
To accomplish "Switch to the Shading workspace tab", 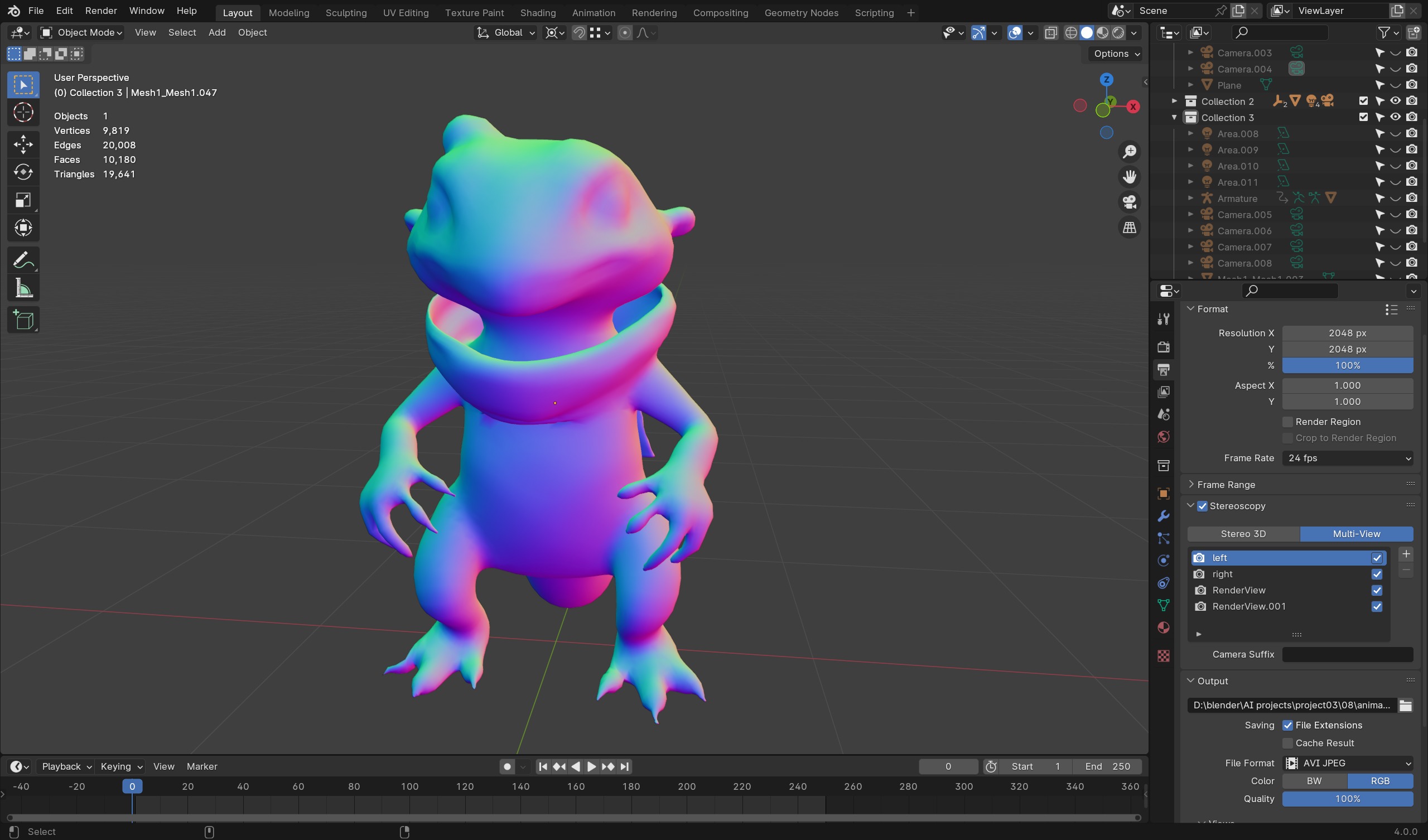I will pyautogui.click(x=538, y=12).
